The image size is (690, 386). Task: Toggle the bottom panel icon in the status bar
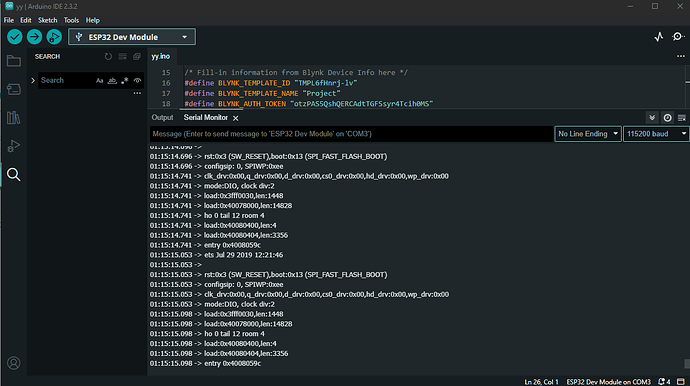(x=681, y=382)
